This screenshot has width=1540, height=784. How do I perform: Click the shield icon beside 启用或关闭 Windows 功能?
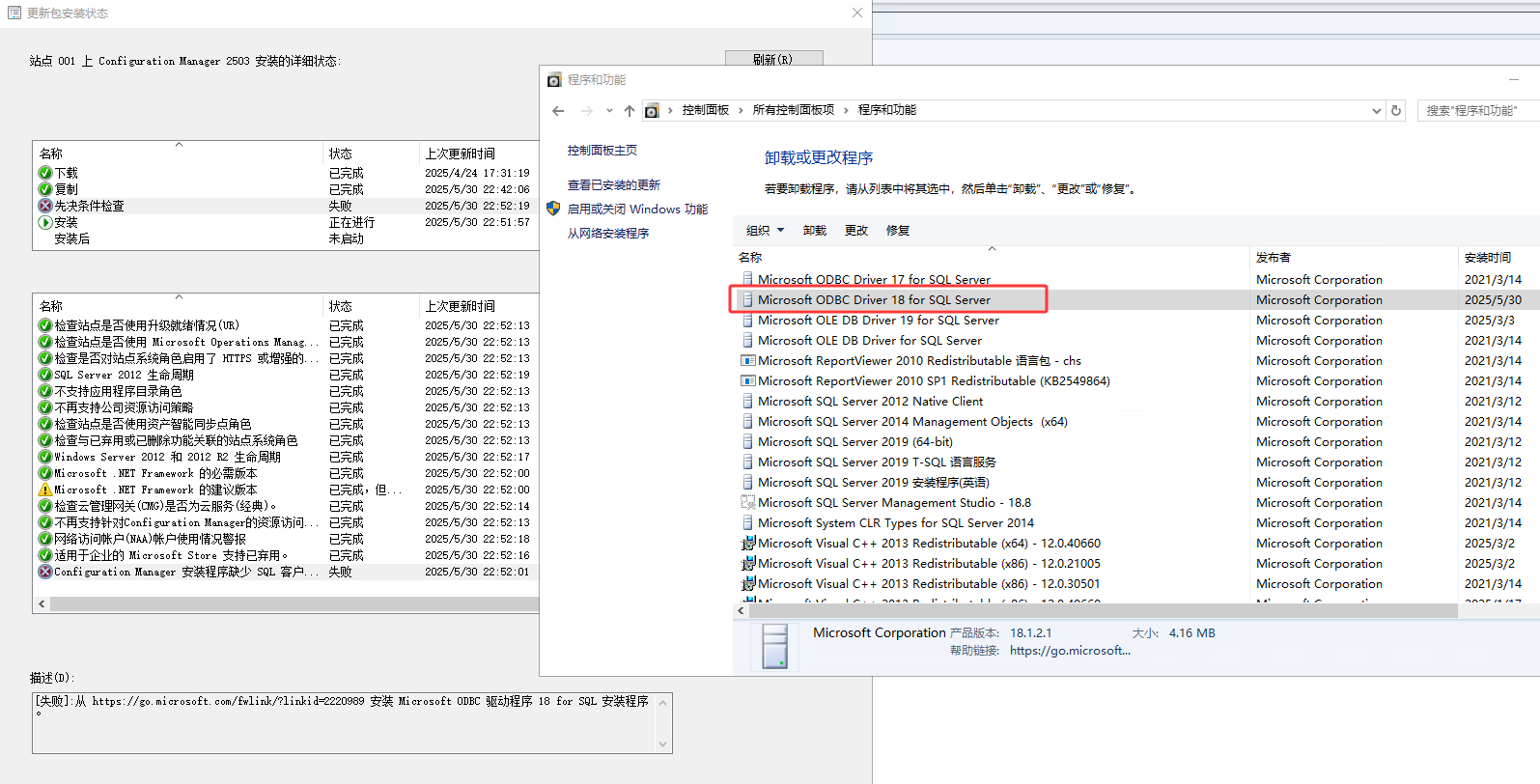[553, 209]
